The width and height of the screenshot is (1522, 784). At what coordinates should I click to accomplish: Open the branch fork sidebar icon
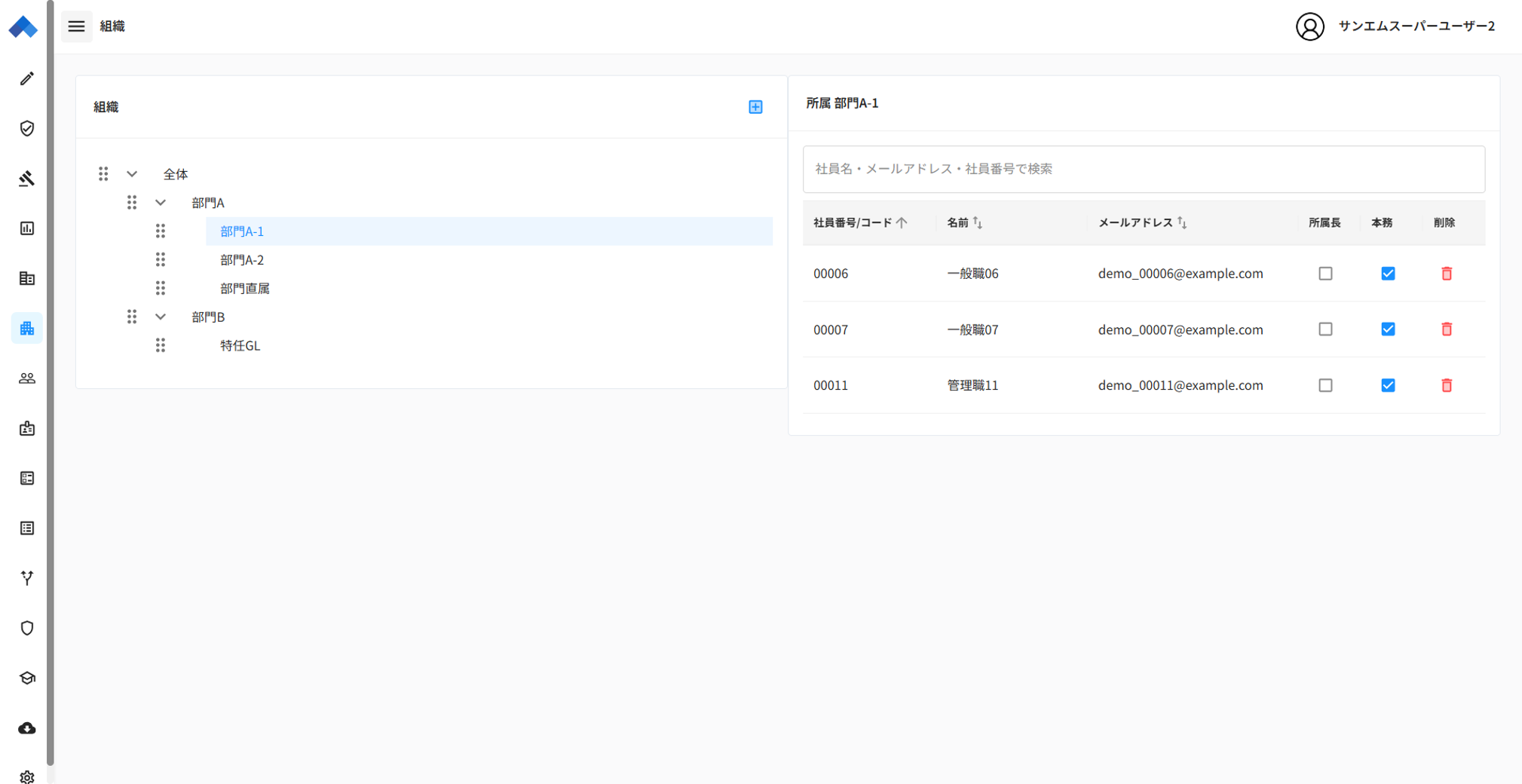27,578
